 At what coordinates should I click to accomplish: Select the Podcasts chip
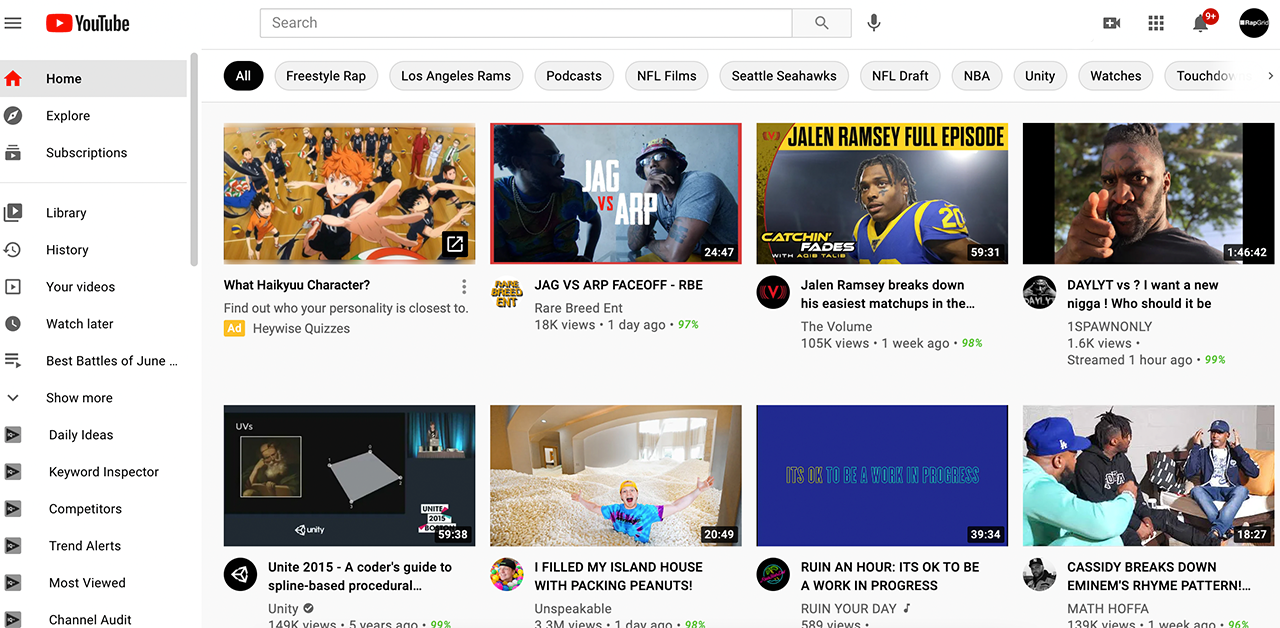point(574,76)
